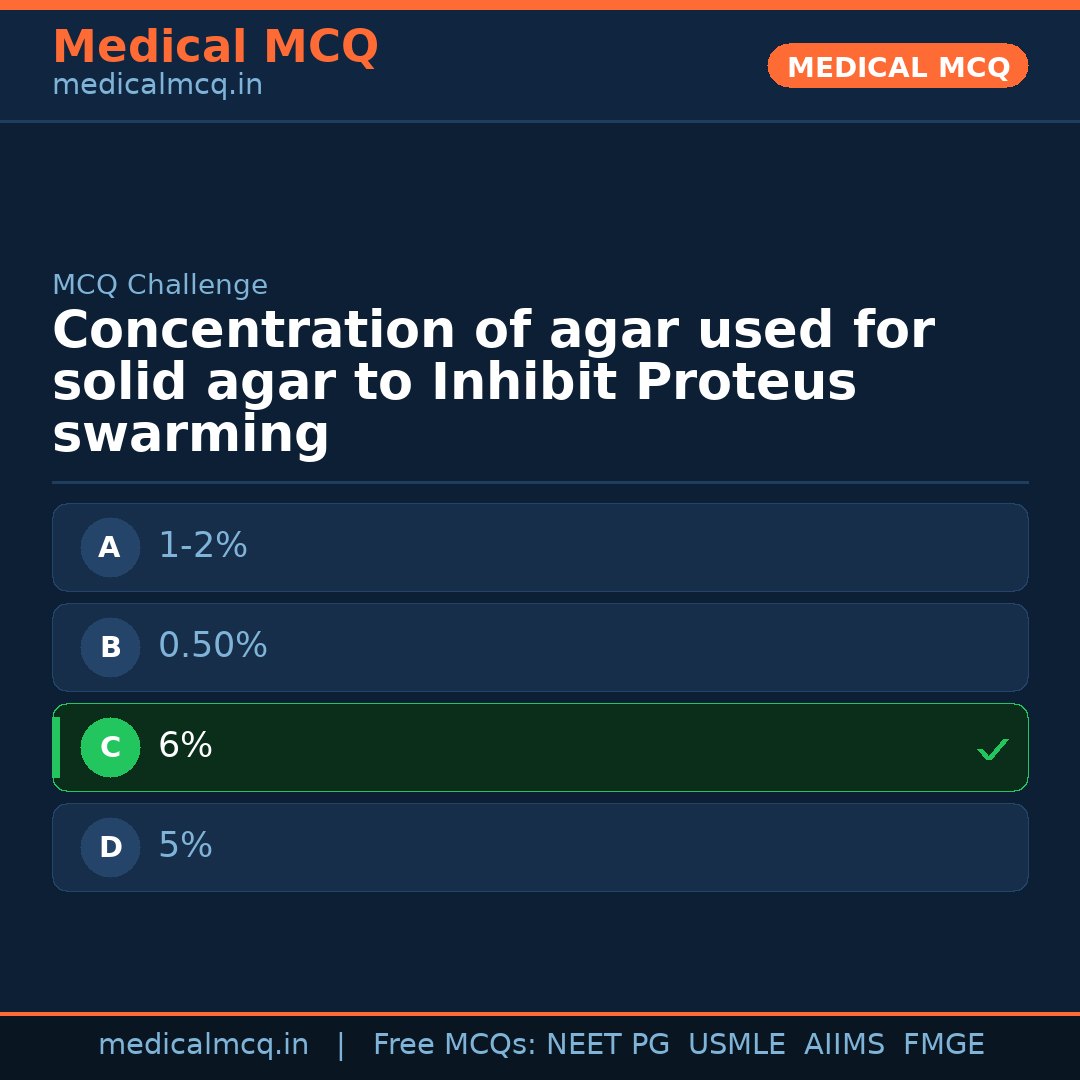Click the "Medical MCQ" header title
Viewport: 1080px width, 1080px height.
tap(215, 47)
